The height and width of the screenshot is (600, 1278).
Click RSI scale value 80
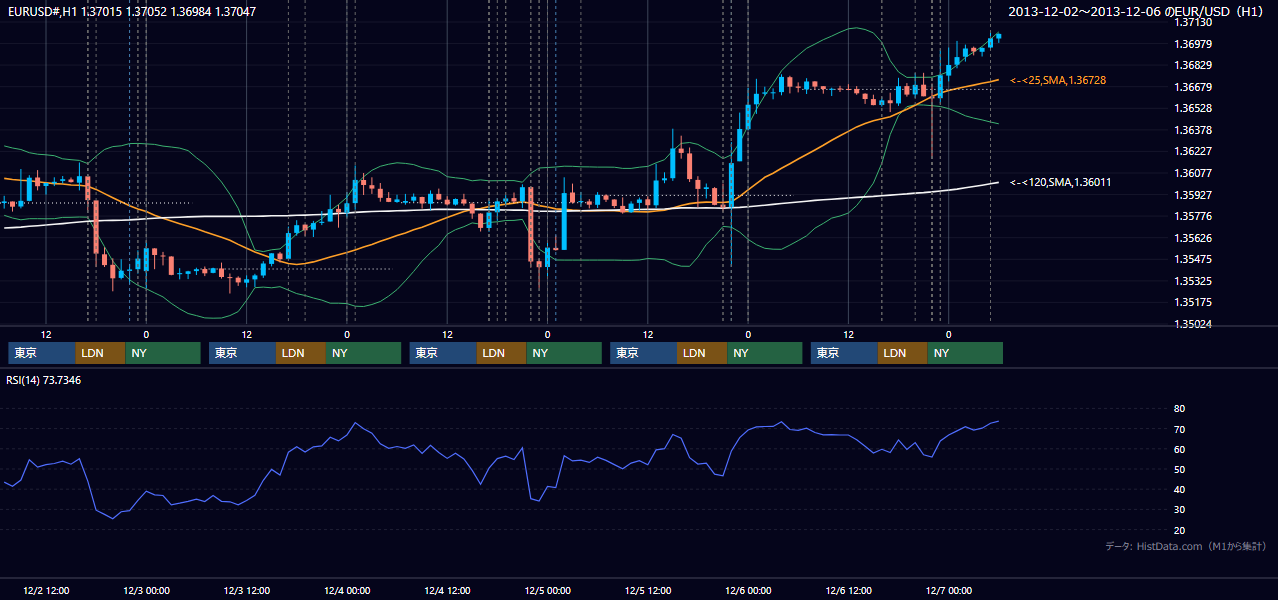(1179, 409)
